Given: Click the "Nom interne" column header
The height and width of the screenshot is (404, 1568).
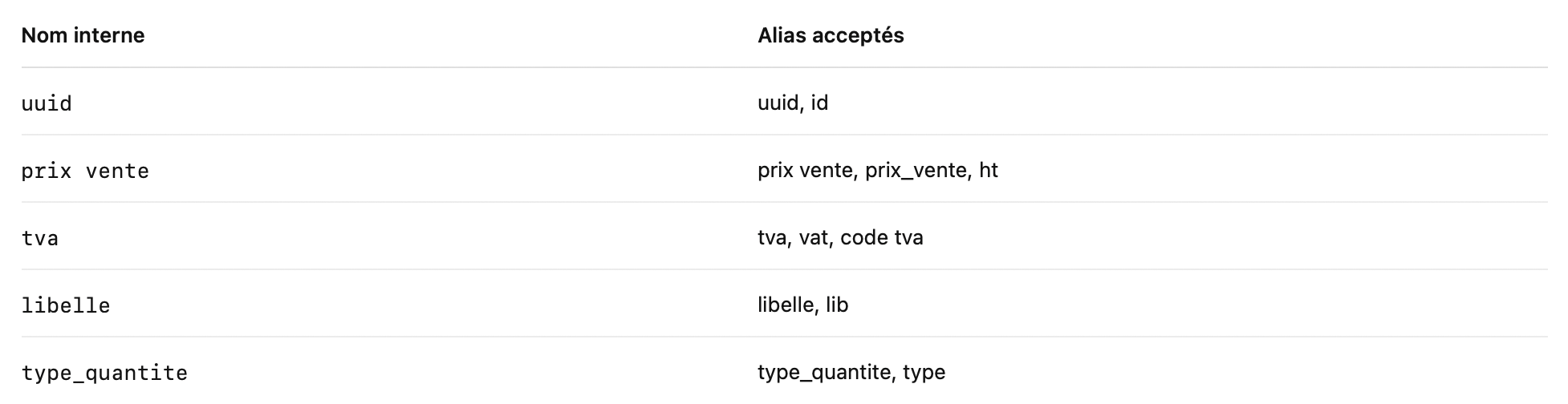Looking at the screenshot, I should [83, 35].
